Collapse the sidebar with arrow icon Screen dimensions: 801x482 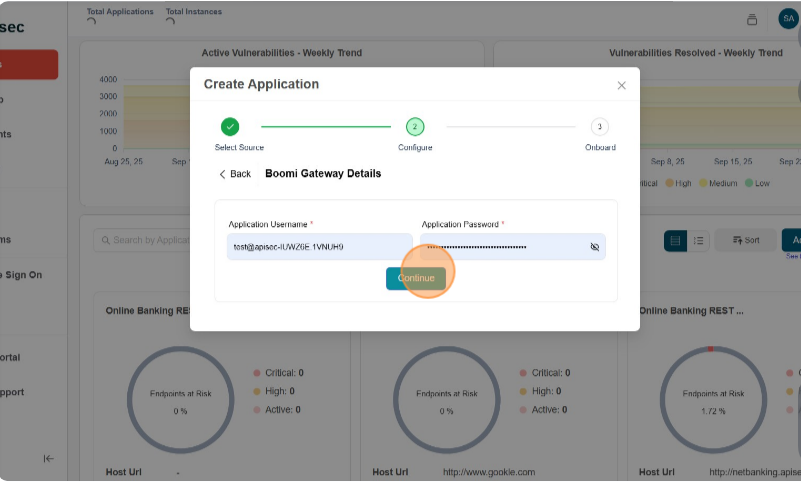(48, 458)
